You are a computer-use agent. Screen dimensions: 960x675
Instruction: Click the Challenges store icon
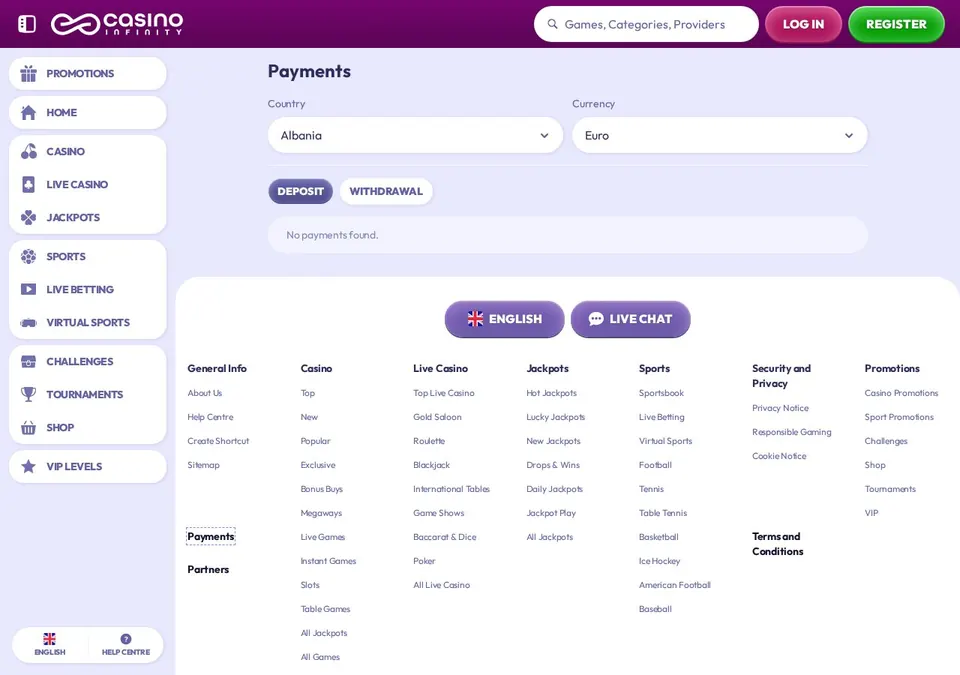coord(28,361)
